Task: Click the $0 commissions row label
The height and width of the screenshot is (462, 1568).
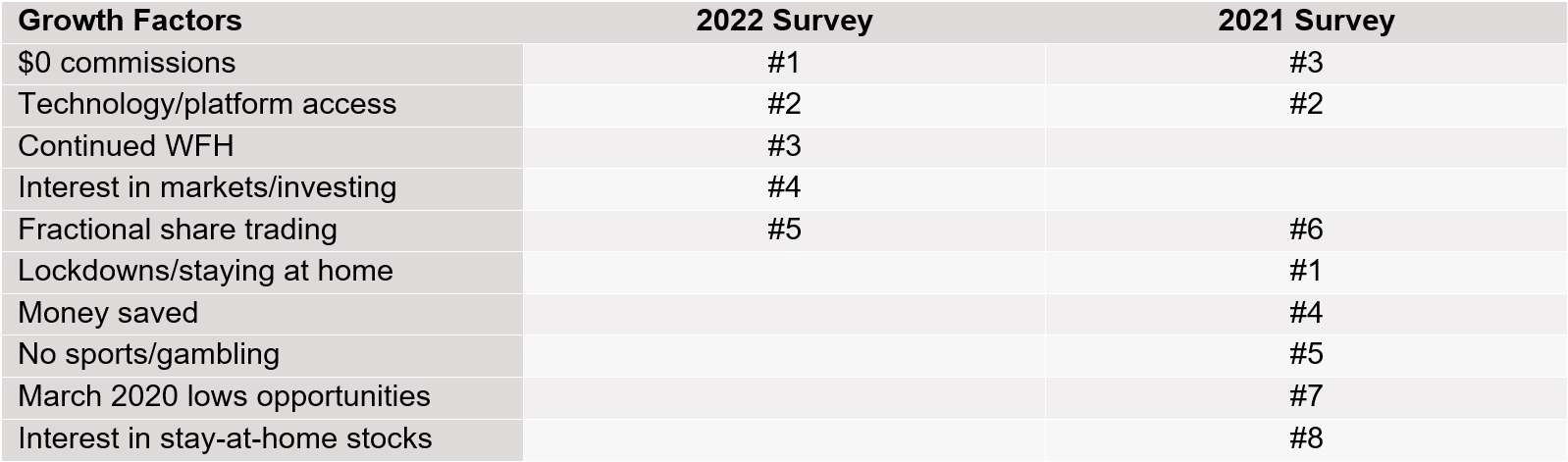Action: pos(127,63)
